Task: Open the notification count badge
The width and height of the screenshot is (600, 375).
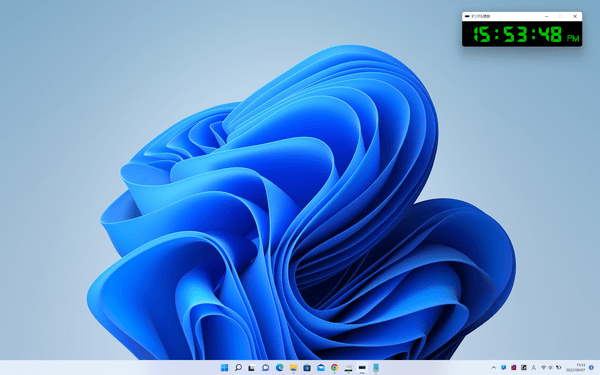Action: (591, 368)
